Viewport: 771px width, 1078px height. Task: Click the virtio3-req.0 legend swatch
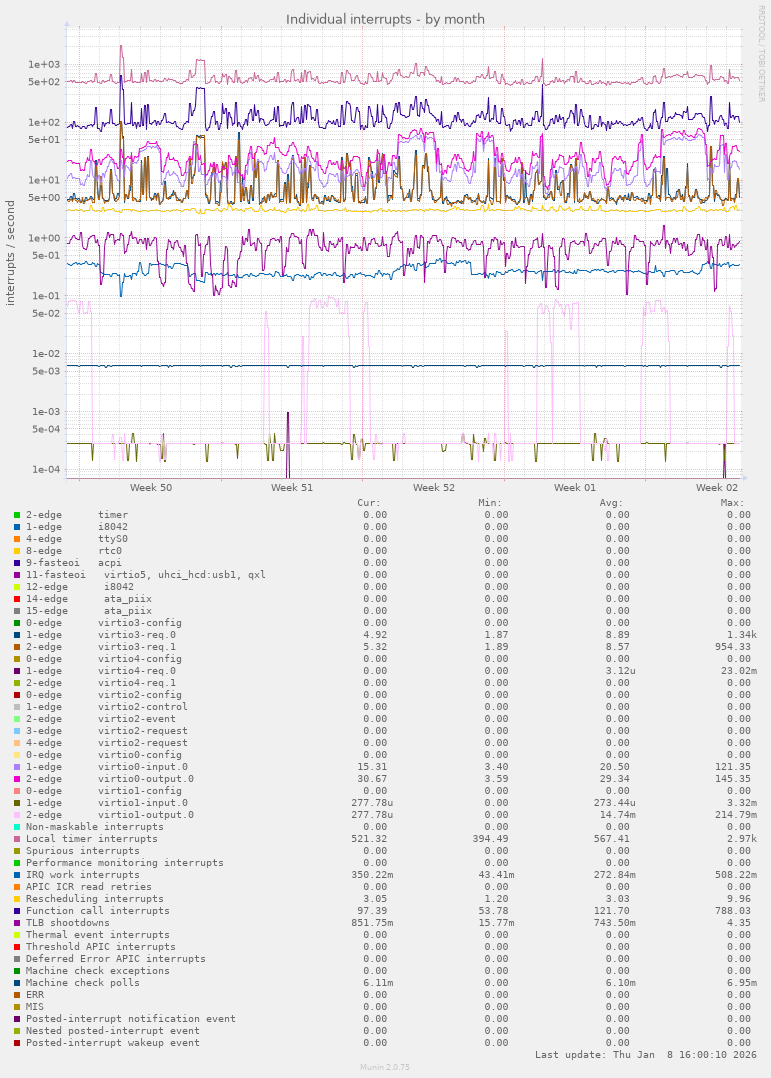(17, 635)
